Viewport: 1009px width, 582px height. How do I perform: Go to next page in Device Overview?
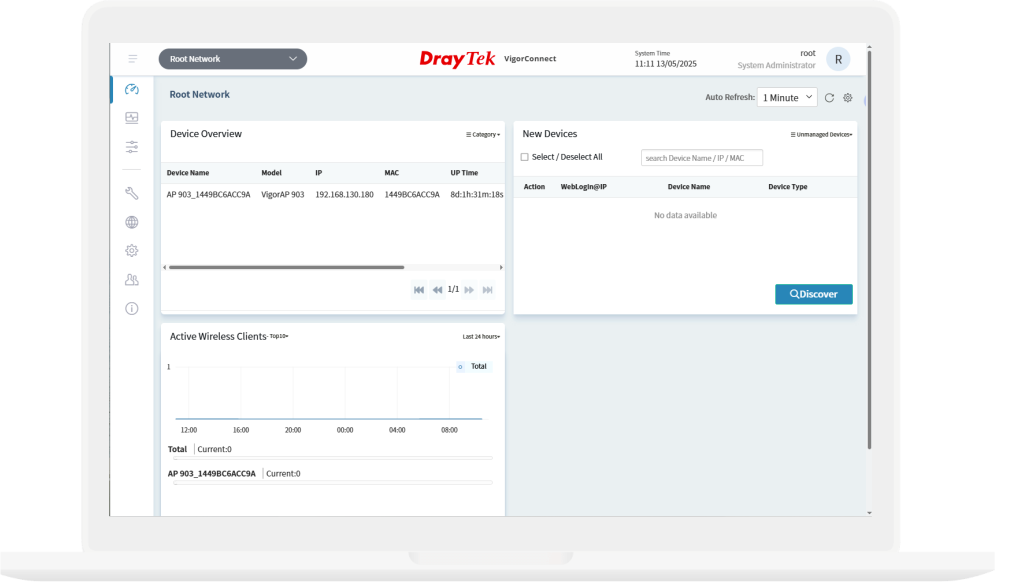(x=469, y=290)
